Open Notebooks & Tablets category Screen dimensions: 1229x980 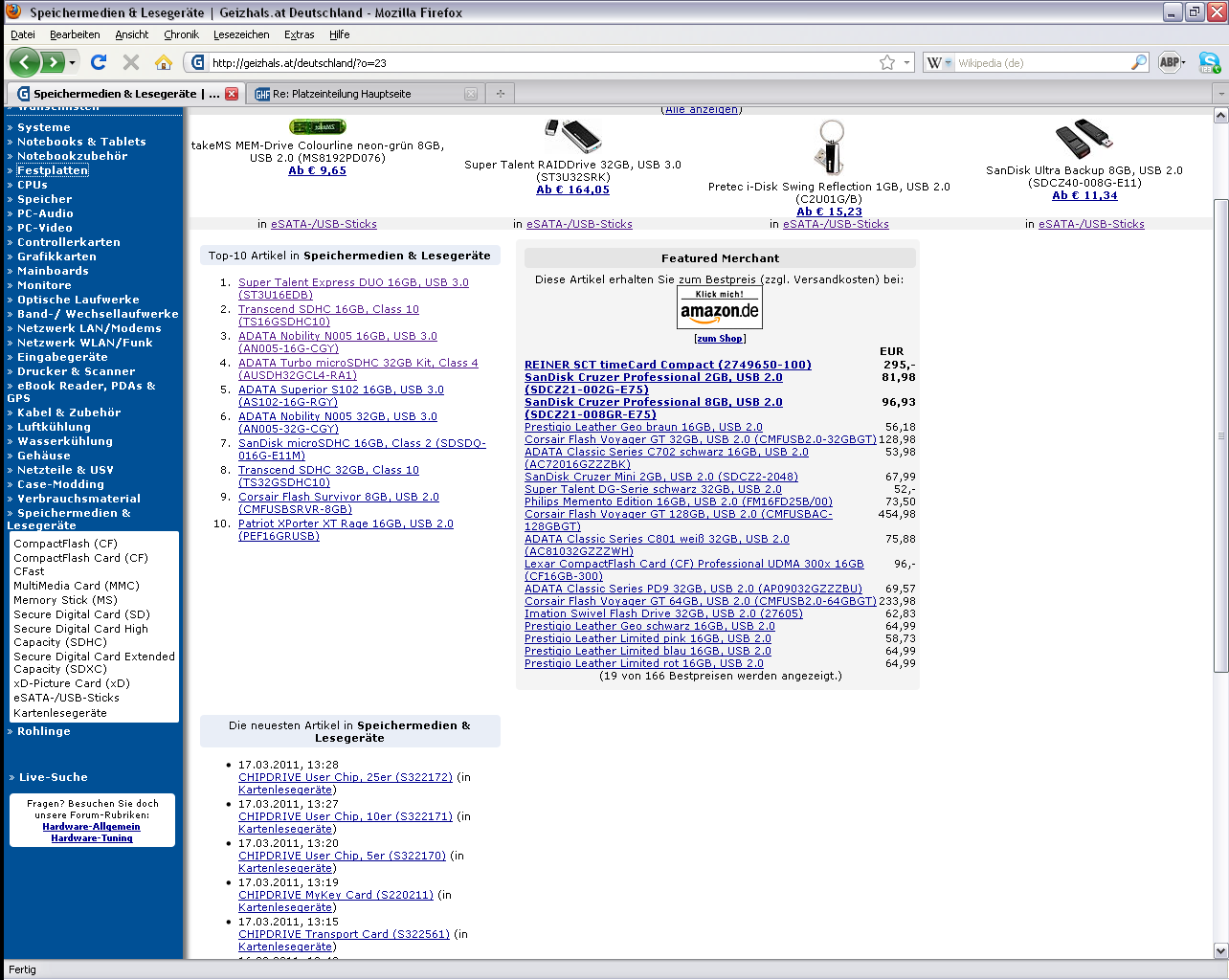(x=81, y=142)
